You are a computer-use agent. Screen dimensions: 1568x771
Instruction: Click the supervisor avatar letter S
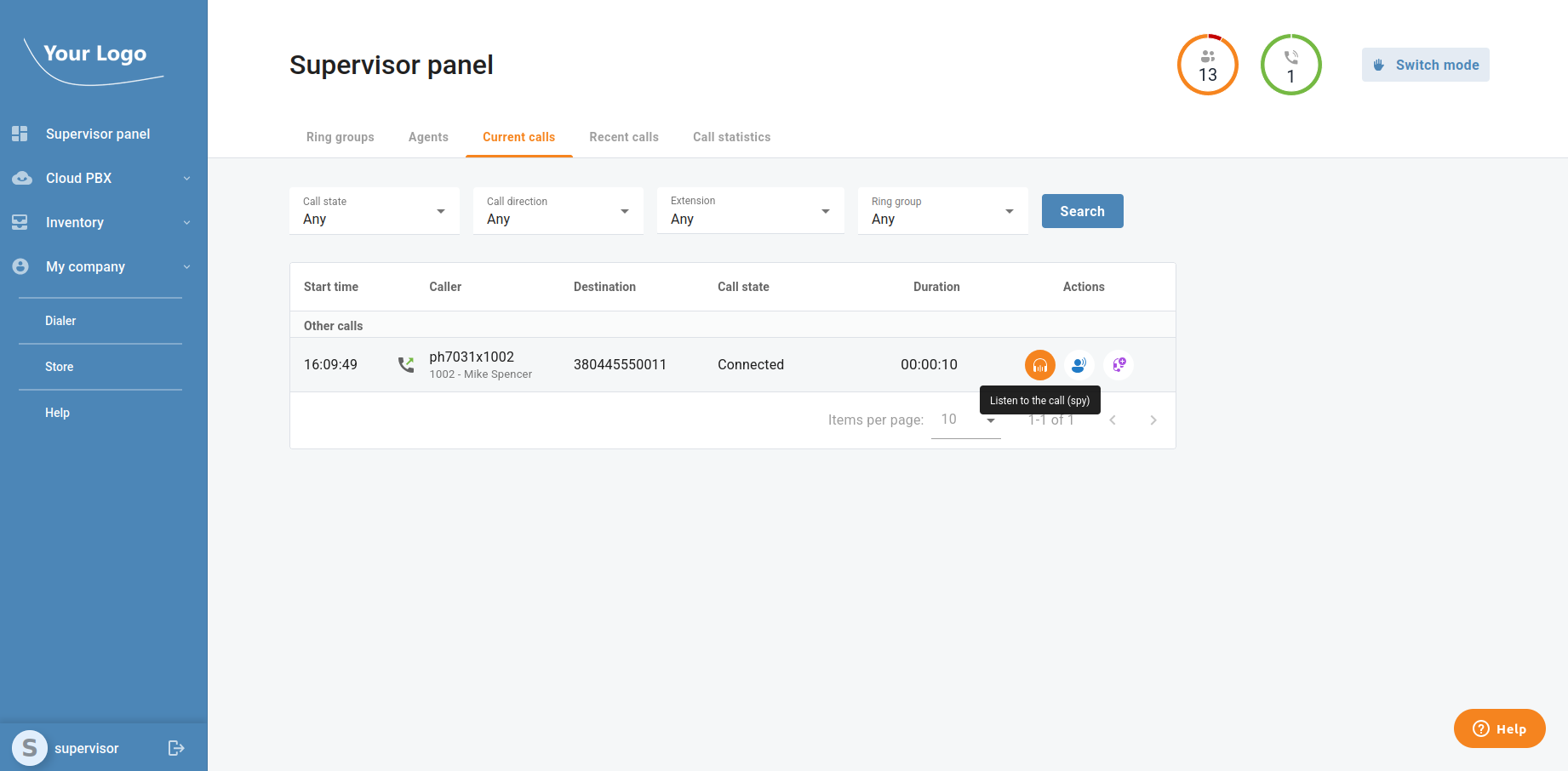click(30, 748)
